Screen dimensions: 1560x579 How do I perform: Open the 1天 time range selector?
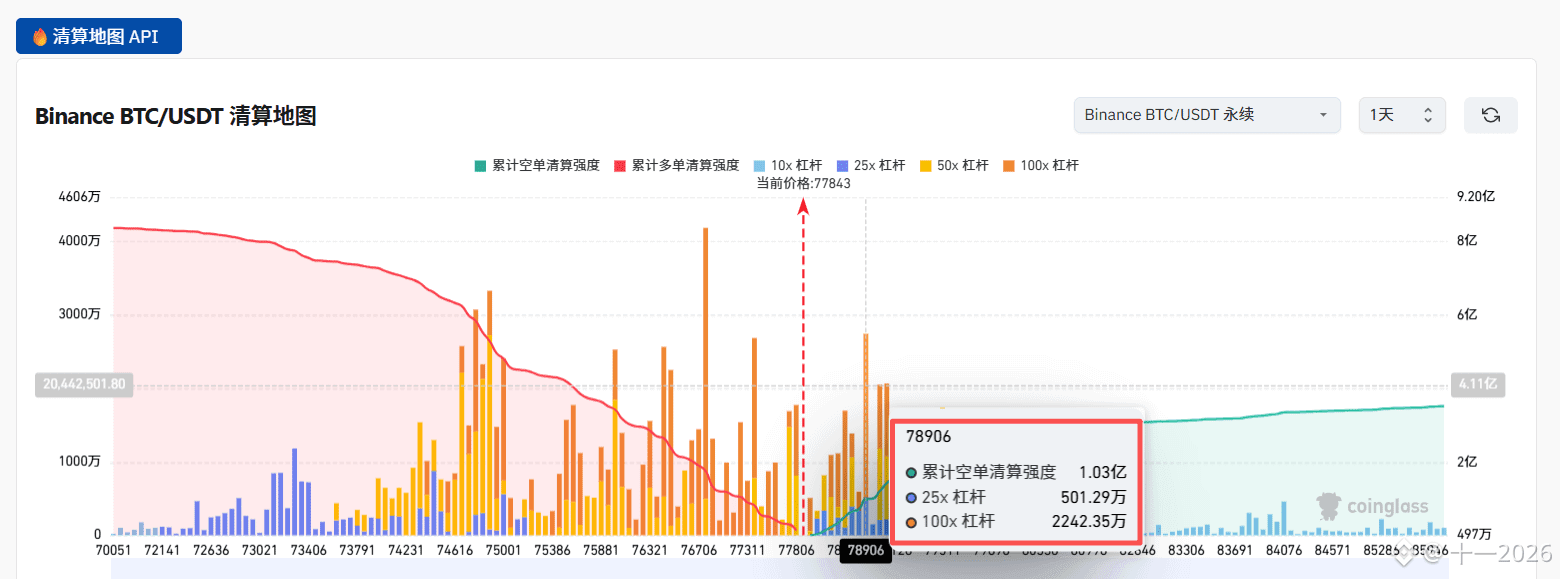1402,115
